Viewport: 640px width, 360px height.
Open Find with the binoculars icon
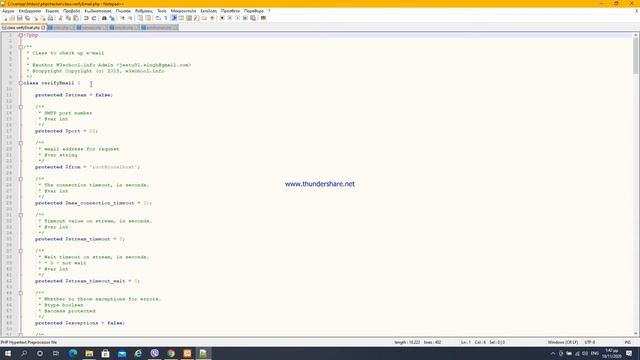[x=104, y=18]
